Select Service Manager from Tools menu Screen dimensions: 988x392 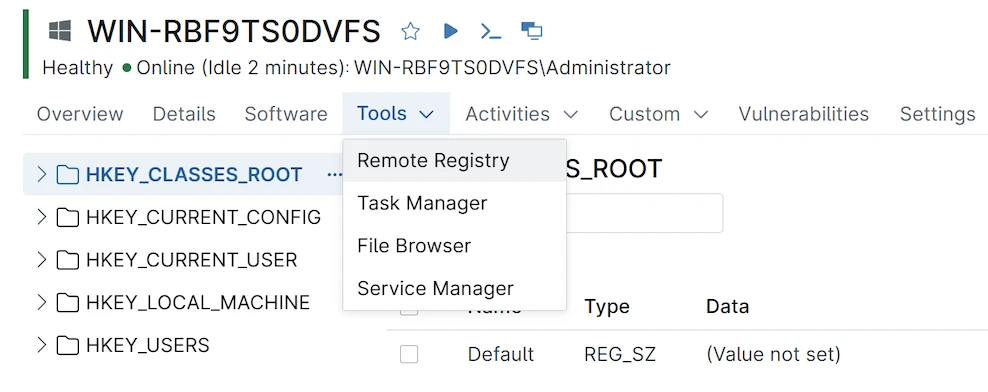[454, 289]
